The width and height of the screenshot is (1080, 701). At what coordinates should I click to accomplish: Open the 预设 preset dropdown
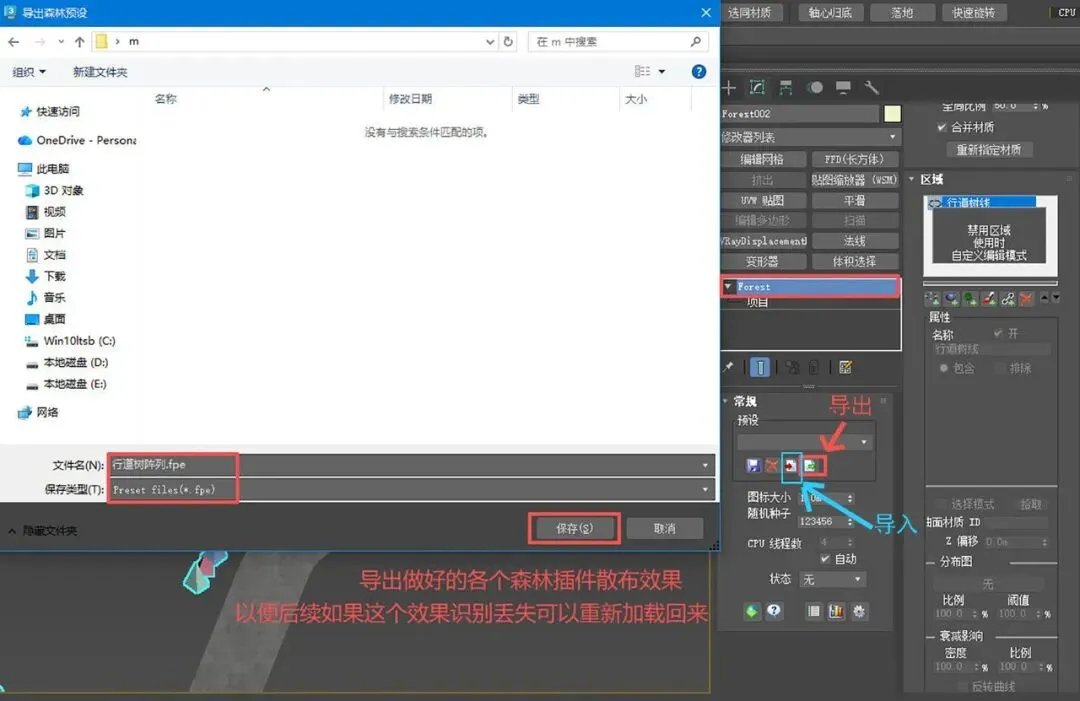pyautogui.click(x=804, y=442)
